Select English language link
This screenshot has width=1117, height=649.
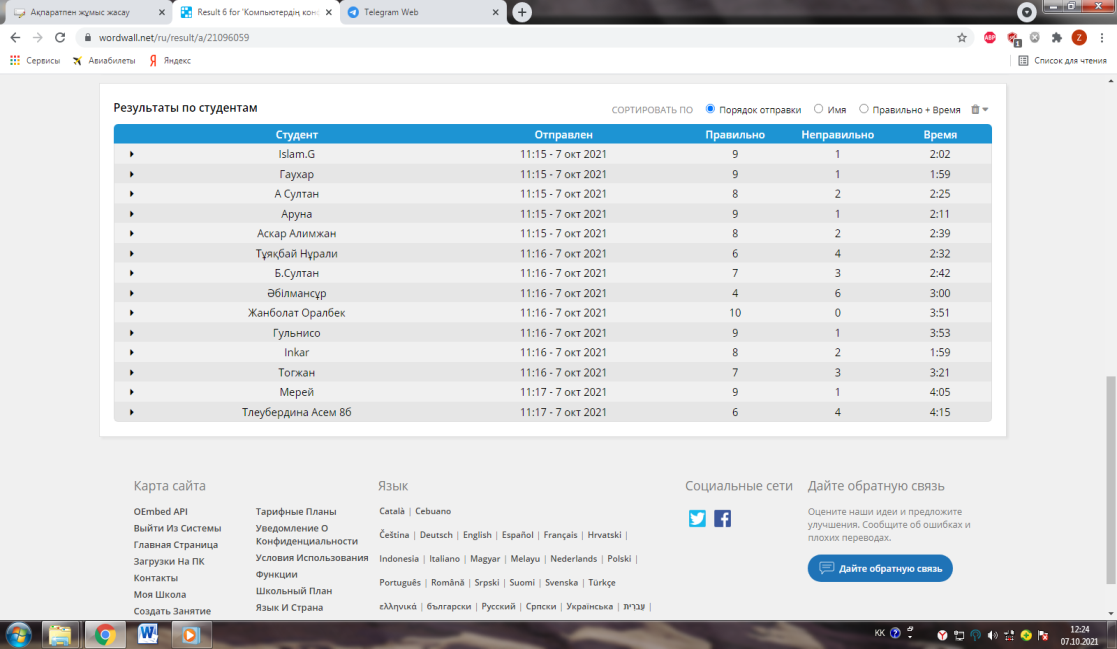[477, 535]
